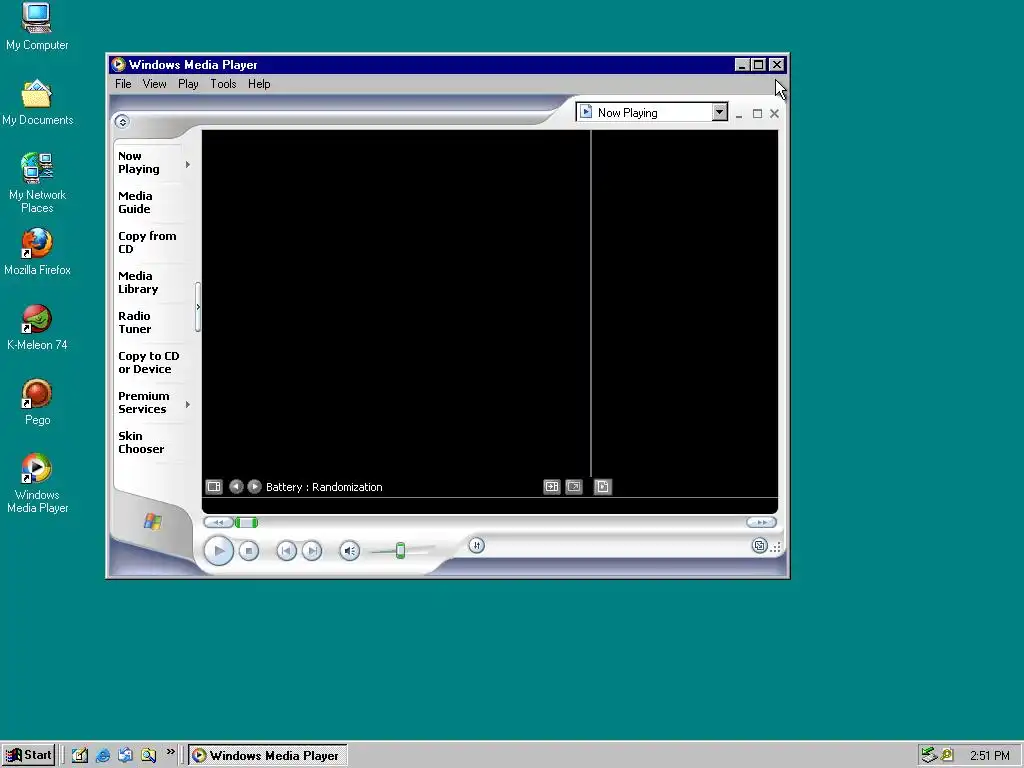Click the 'Battery : Randomization' visualization label
The height and width of the screenshot is (768, 1024).
[x=324, y=487]
